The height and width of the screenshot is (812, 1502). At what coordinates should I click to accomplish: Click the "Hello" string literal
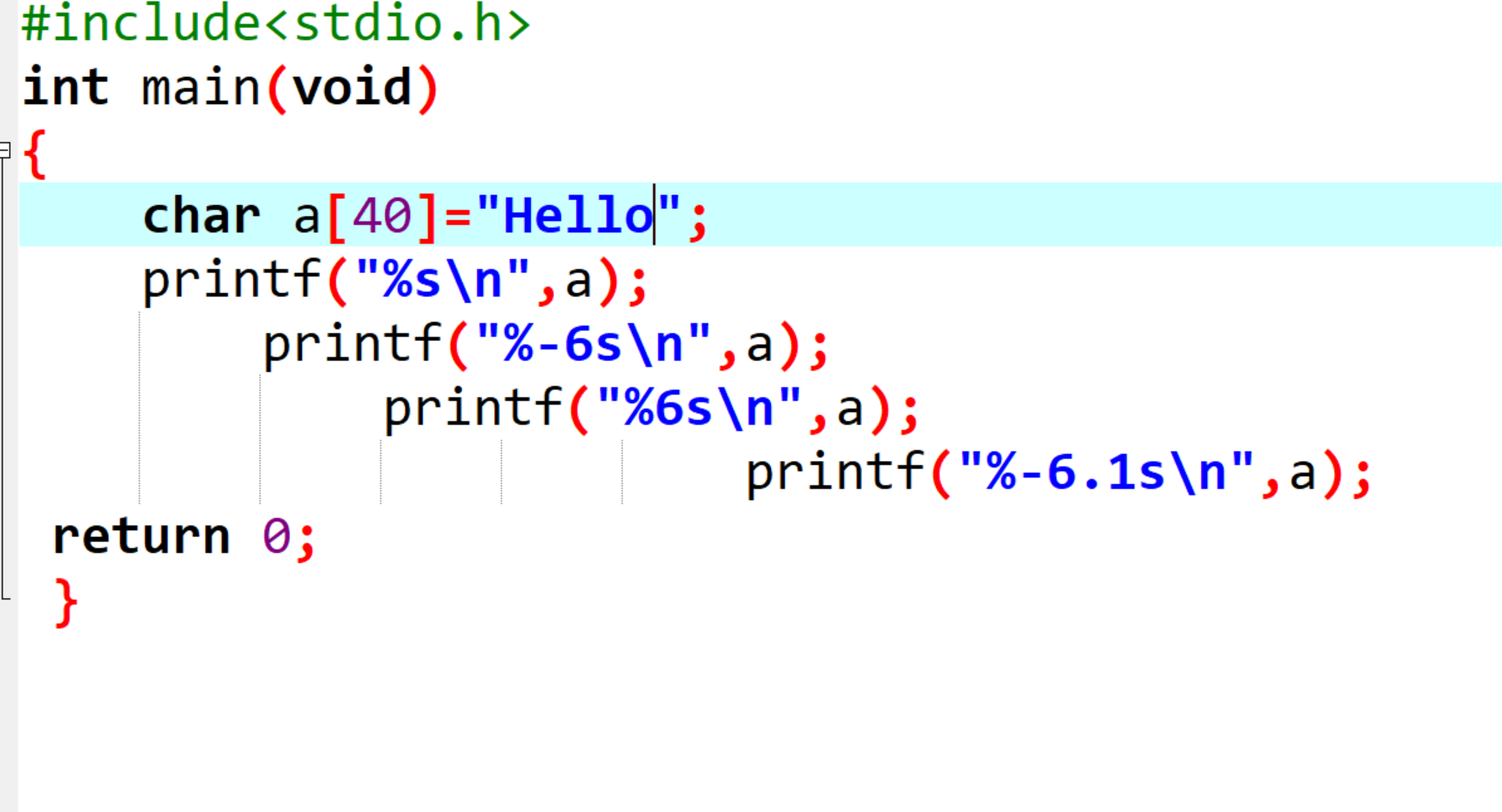(x=577, y=215)
